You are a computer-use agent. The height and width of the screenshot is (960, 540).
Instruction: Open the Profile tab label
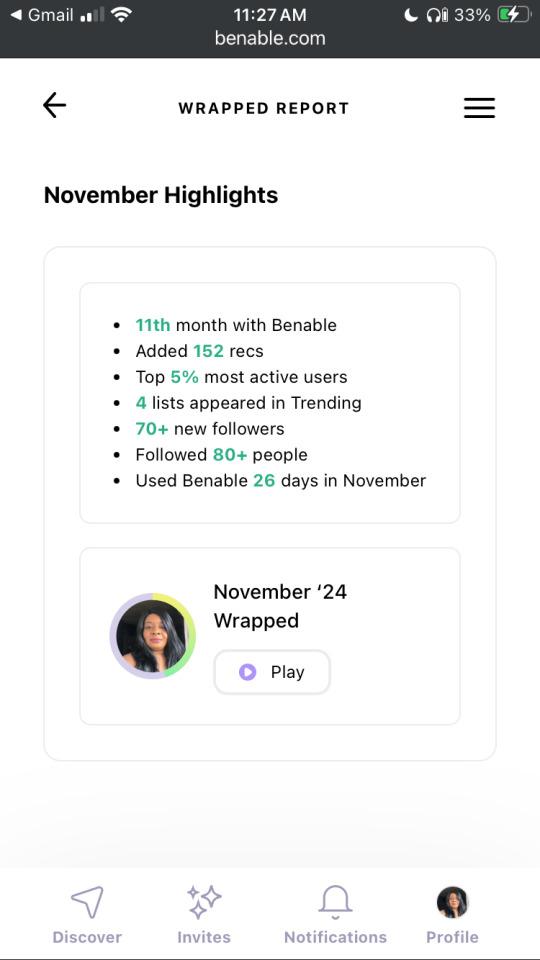click(x=452, y=937)
